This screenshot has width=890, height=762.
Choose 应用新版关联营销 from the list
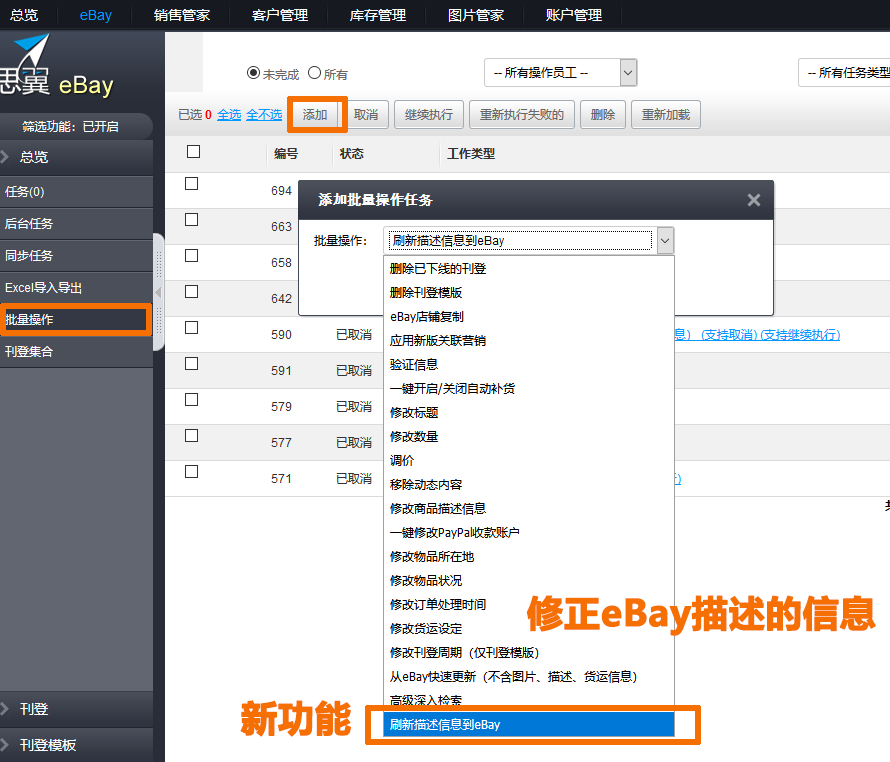click(x=529, y=341)
